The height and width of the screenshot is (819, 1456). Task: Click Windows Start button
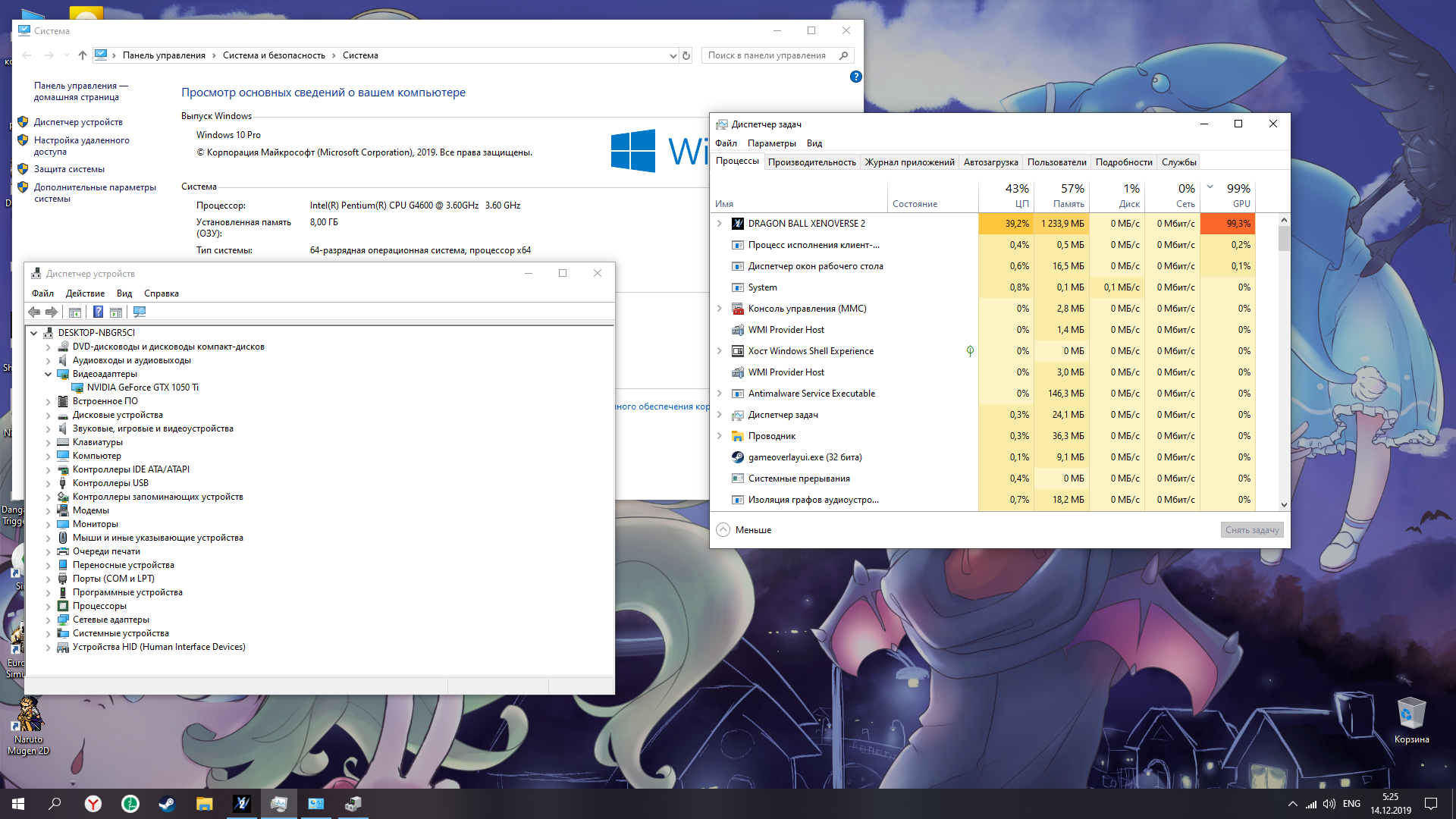[18, 804]
